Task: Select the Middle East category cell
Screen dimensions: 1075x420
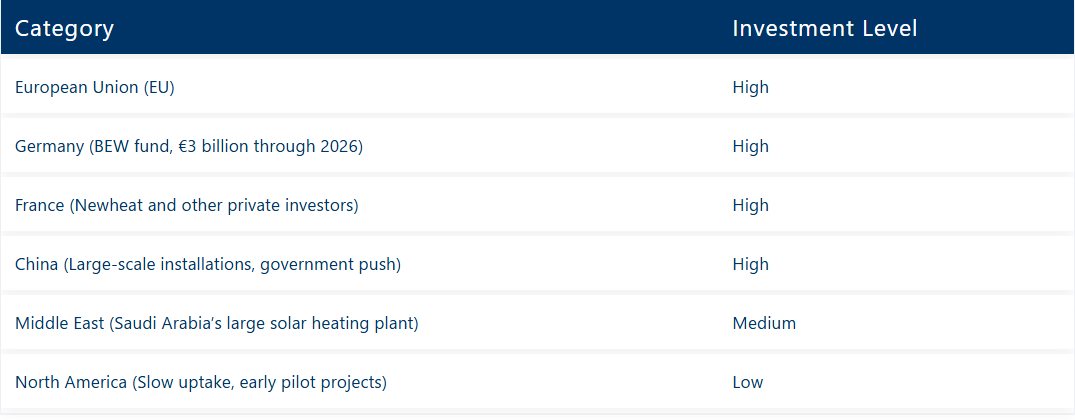Action: pos(216,323)
